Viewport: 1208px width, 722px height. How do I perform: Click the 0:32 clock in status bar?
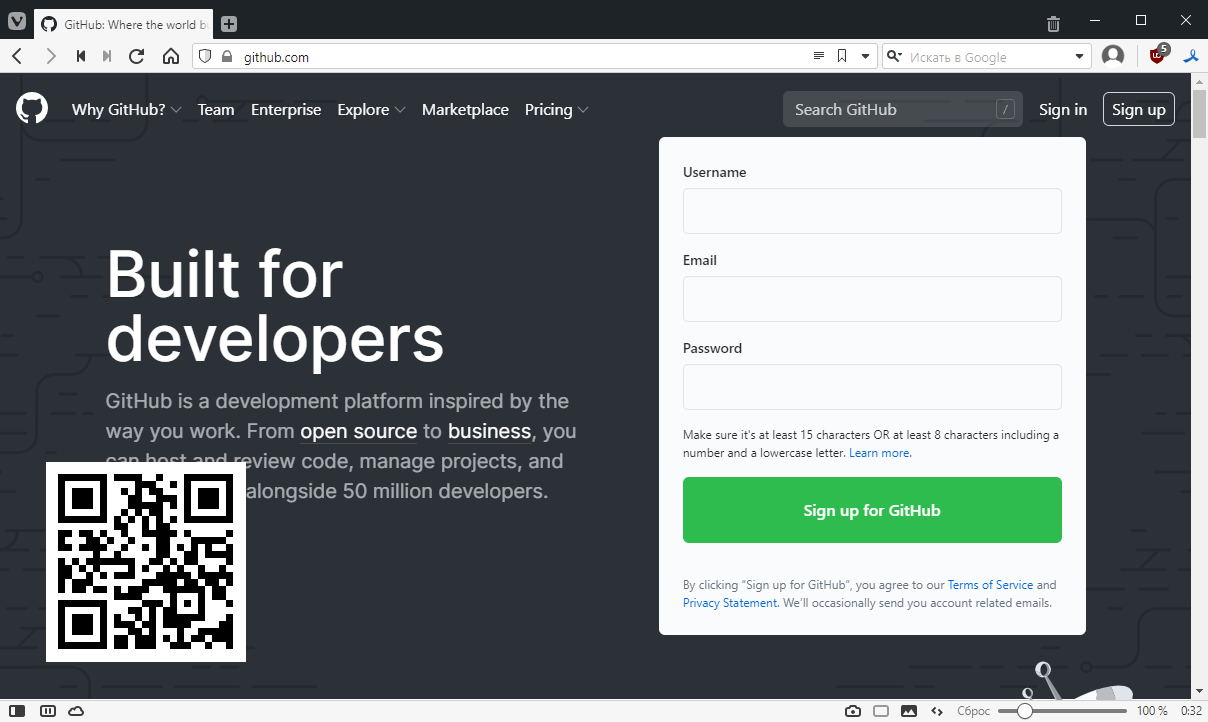pyautogui.click(x=1191, y=711)
